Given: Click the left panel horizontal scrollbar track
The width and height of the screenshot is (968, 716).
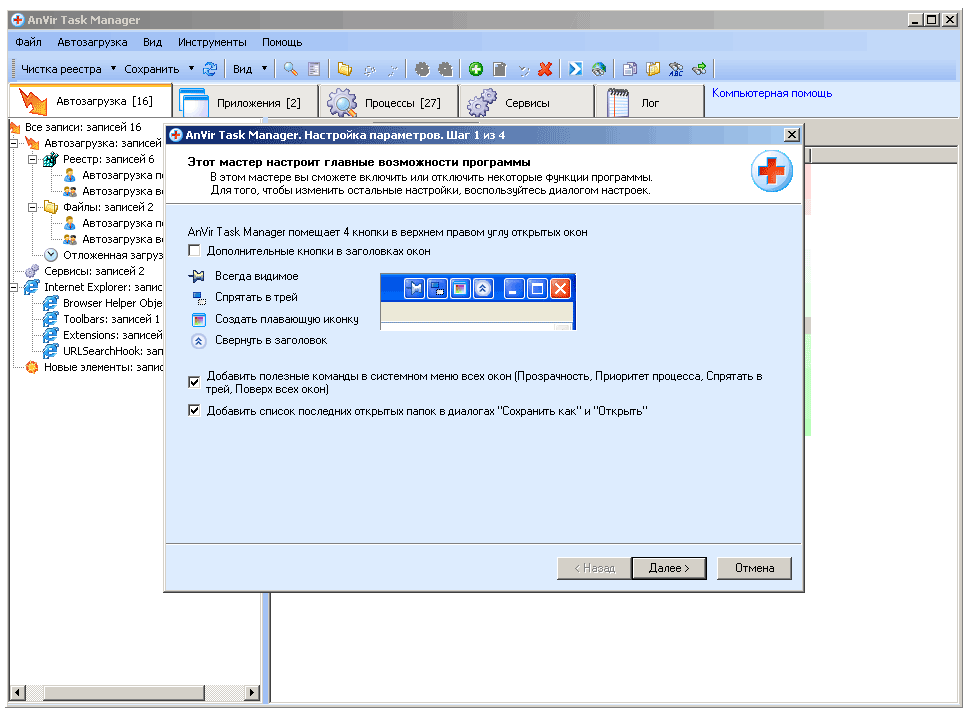Looking at the screenshot, I should (130, 692).
